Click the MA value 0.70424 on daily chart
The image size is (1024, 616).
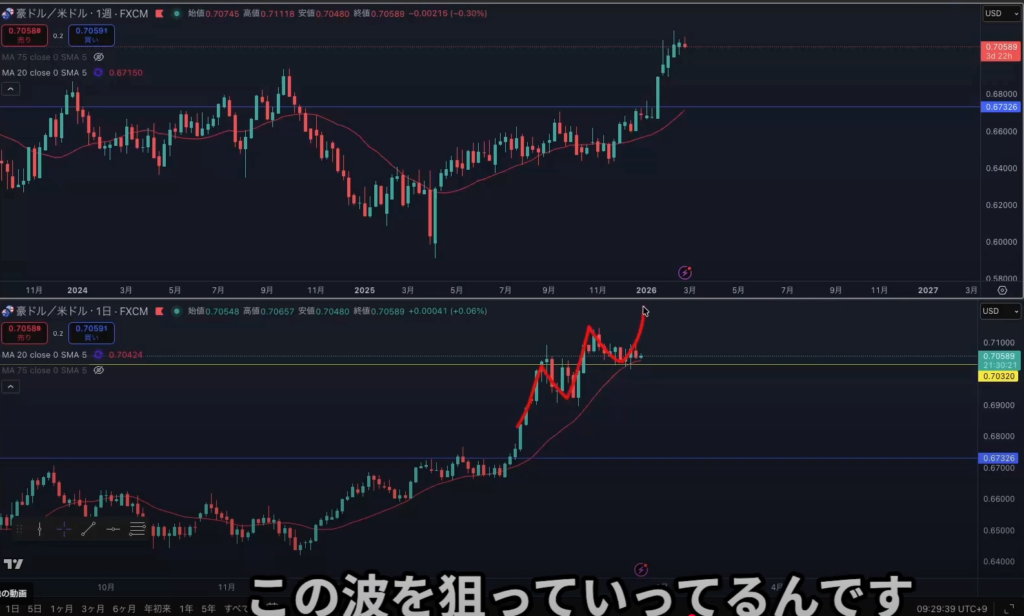125,355
